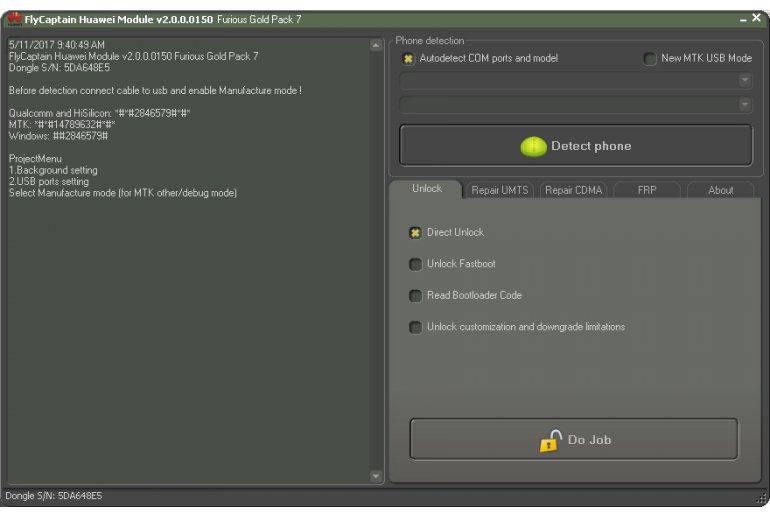Click the 'Furious Gold Pack 7' title text
This screenshot has height=518, width=770.
click(259, 20)
